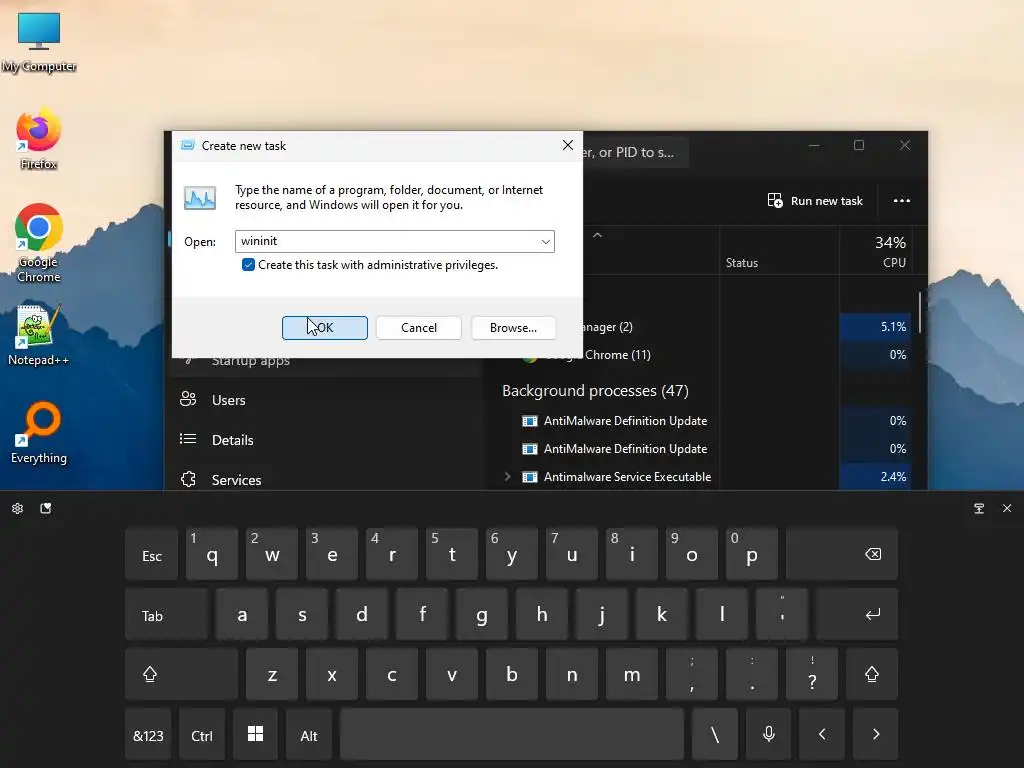This screenshot has height=768, width=1024.
Task: Click the 5.1% CPU value cell
Action: pos(875,327)
